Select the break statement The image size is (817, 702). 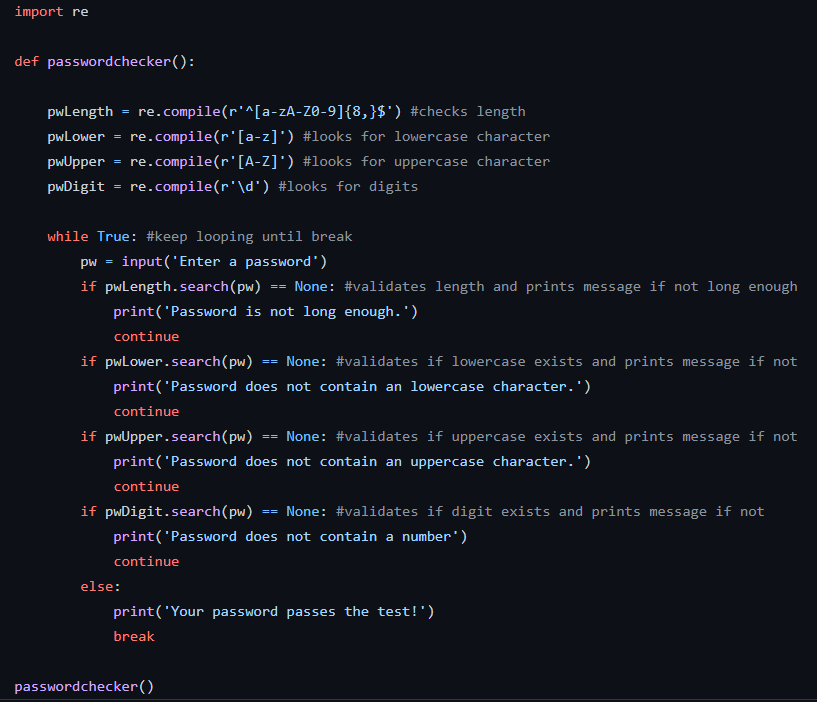(x=134, y=636)
